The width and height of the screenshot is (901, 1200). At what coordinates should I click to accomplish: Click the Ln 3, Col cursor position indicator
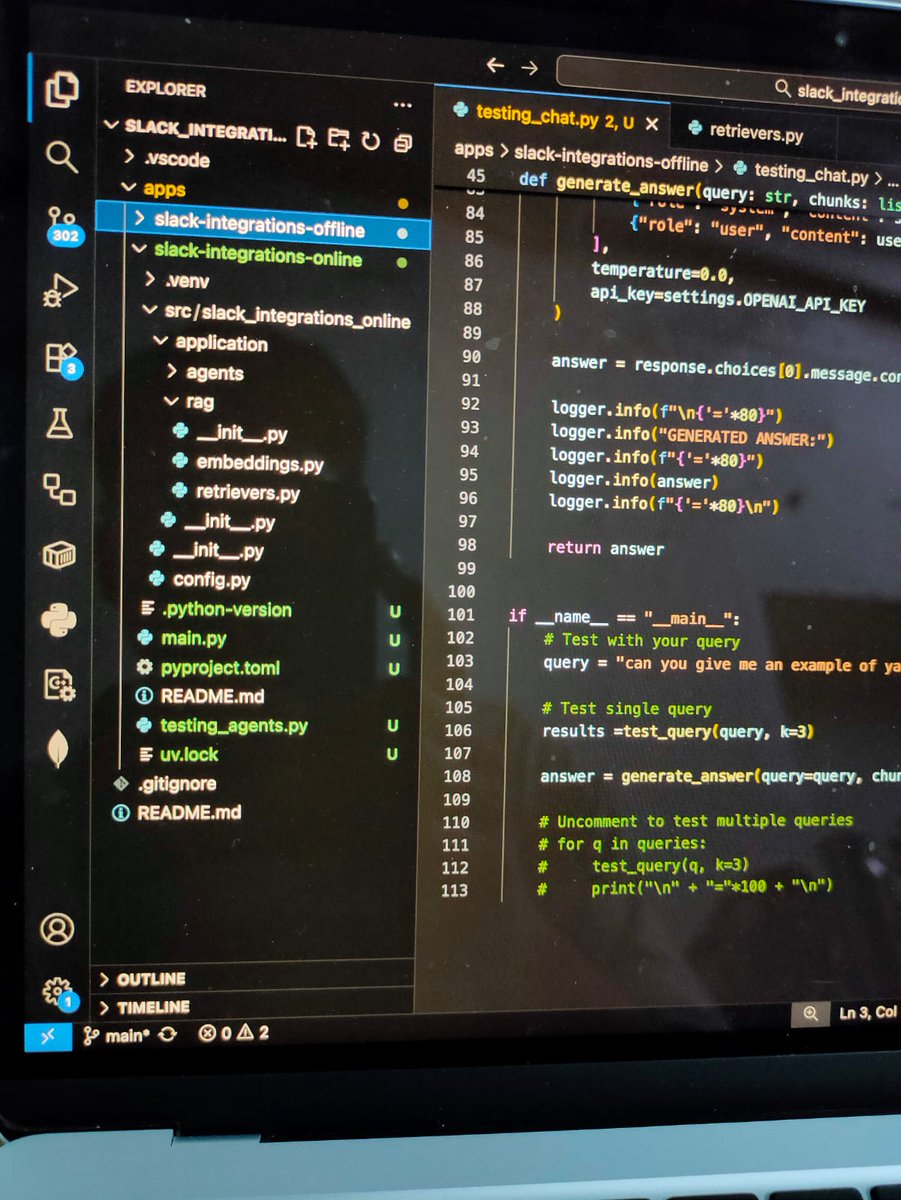coord(867,1013)
